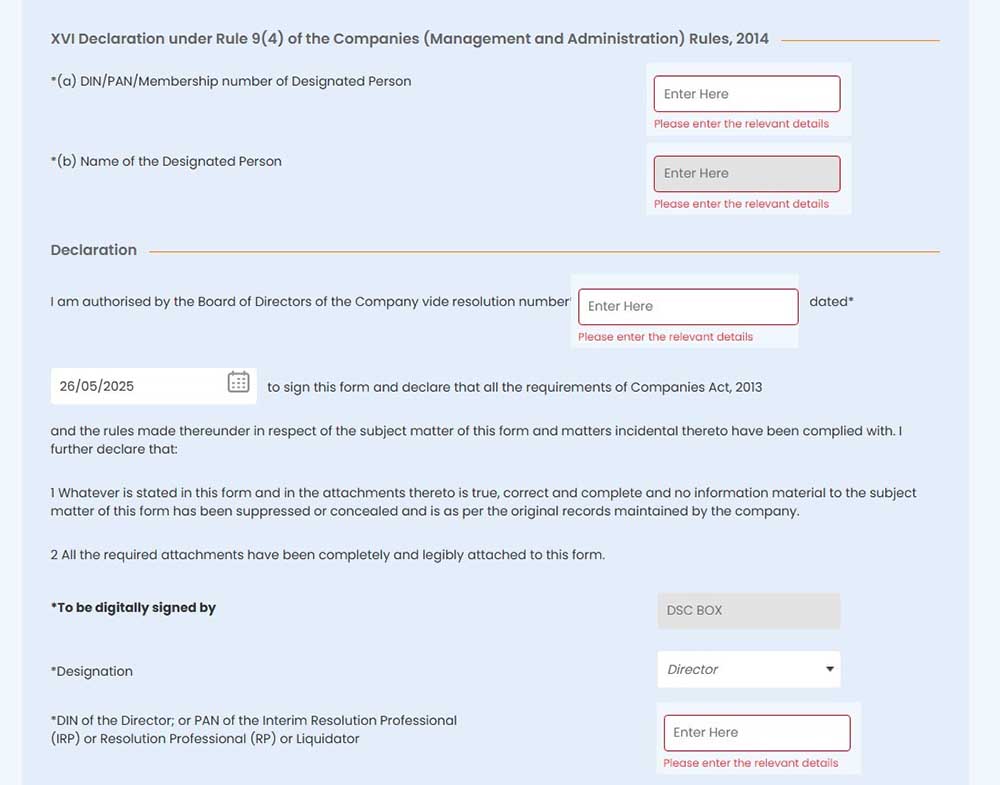The image size is (1000, 785).
Task: Click the "*(b) Name of the Designated Person" label
Action: click(166, 161)
